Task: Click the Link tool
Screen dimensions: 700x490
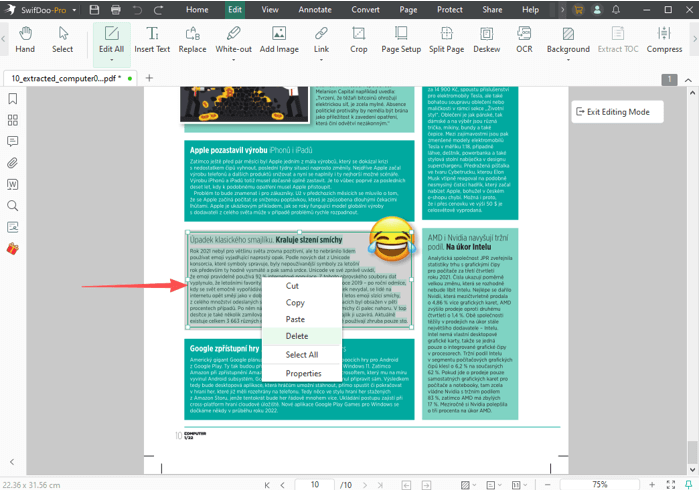Action: click(x=321, y=39)
